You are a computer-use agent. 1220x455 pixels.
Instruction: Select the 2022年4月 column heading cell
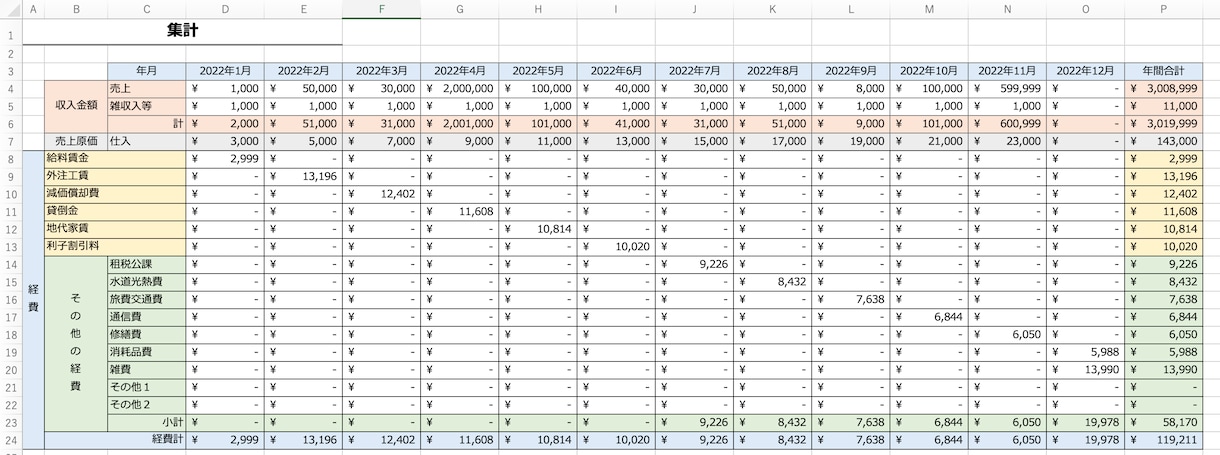(x=460, y=71)
